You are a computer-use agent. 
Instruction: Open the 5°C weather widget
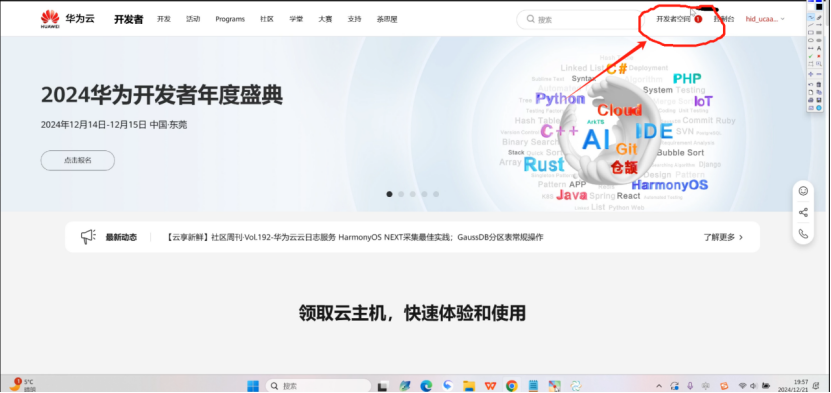[22, 385]
